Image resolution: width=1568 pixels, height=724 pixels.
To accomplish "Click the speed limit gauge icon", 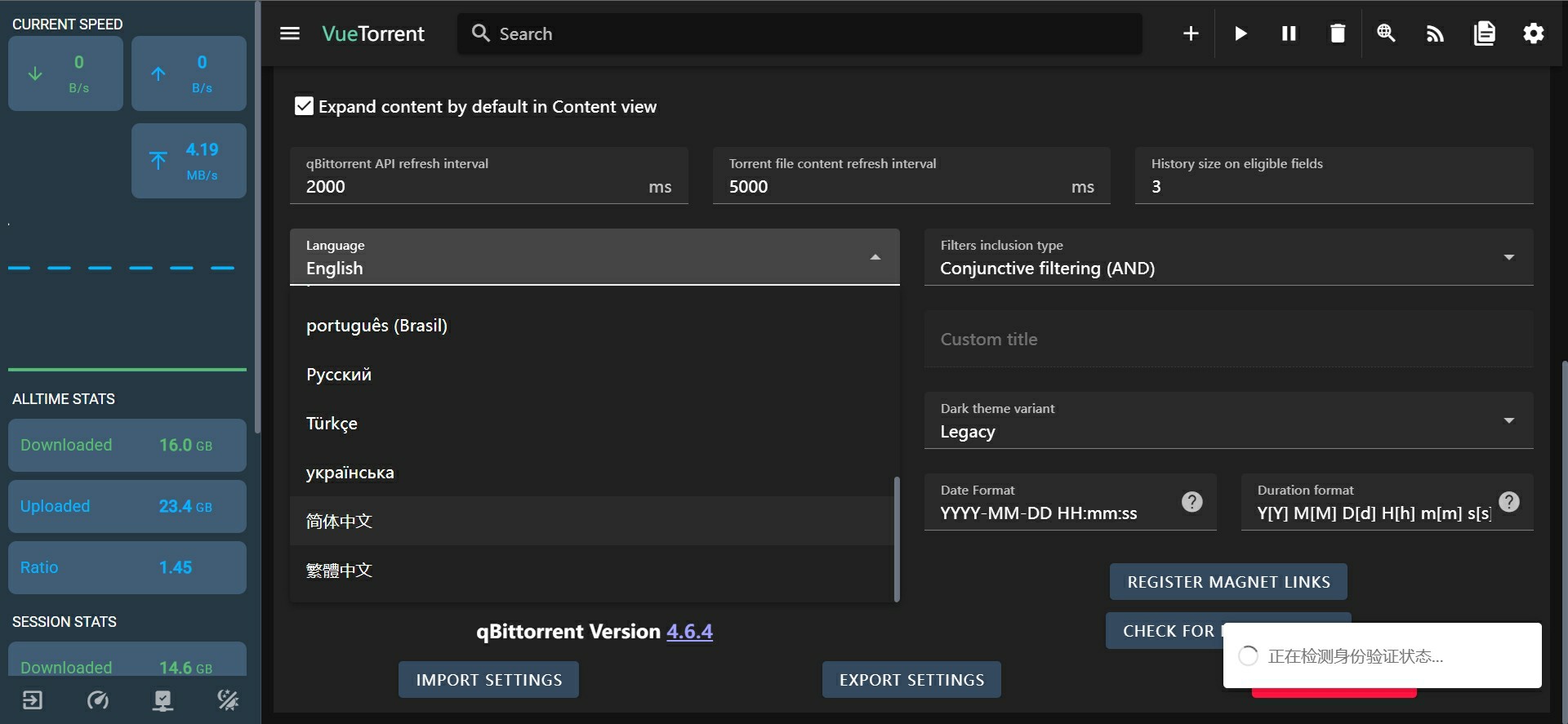I will click(98, 700).
